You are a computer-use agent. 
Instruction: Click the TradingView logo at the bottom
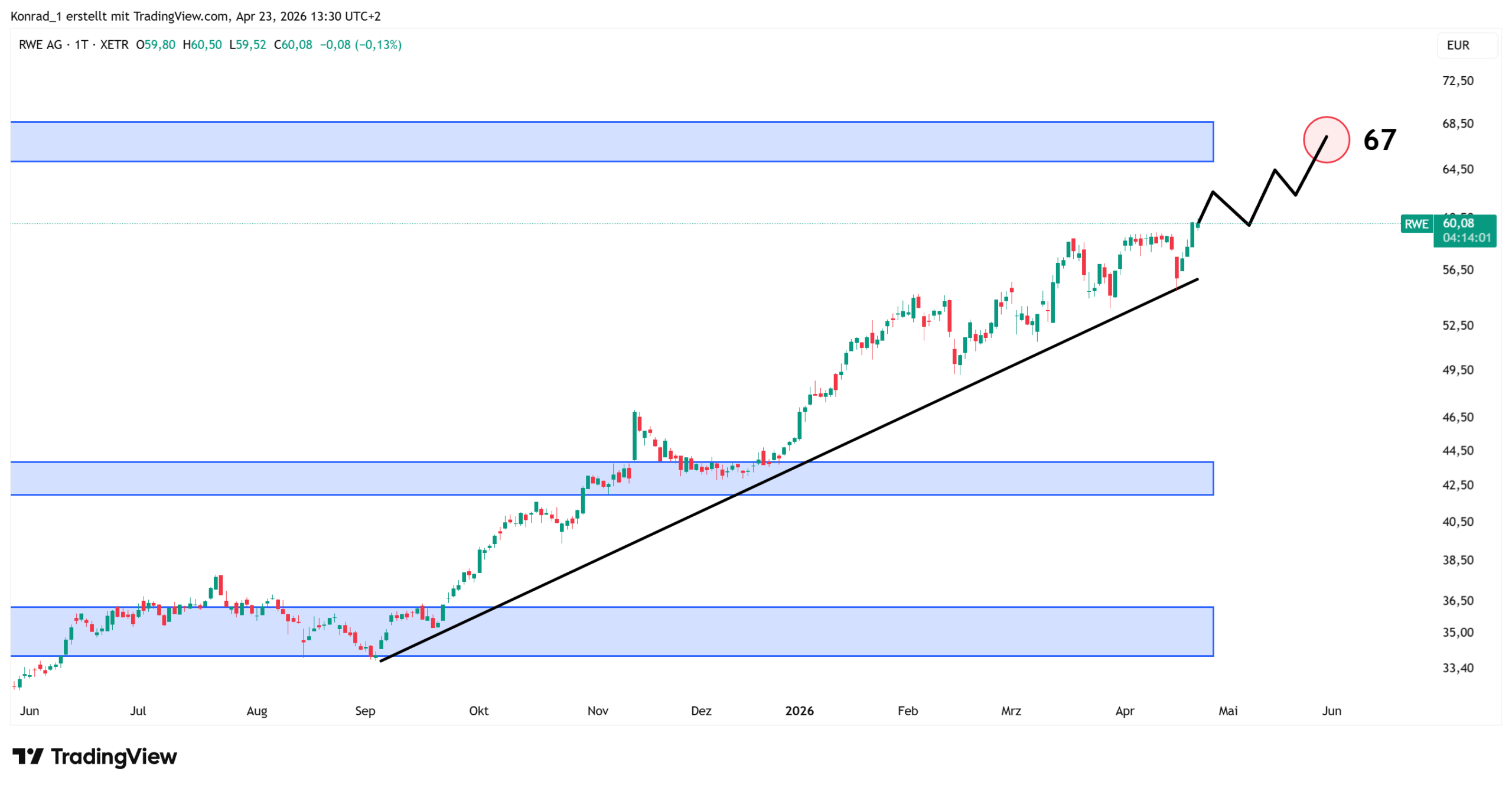[94, 756]
